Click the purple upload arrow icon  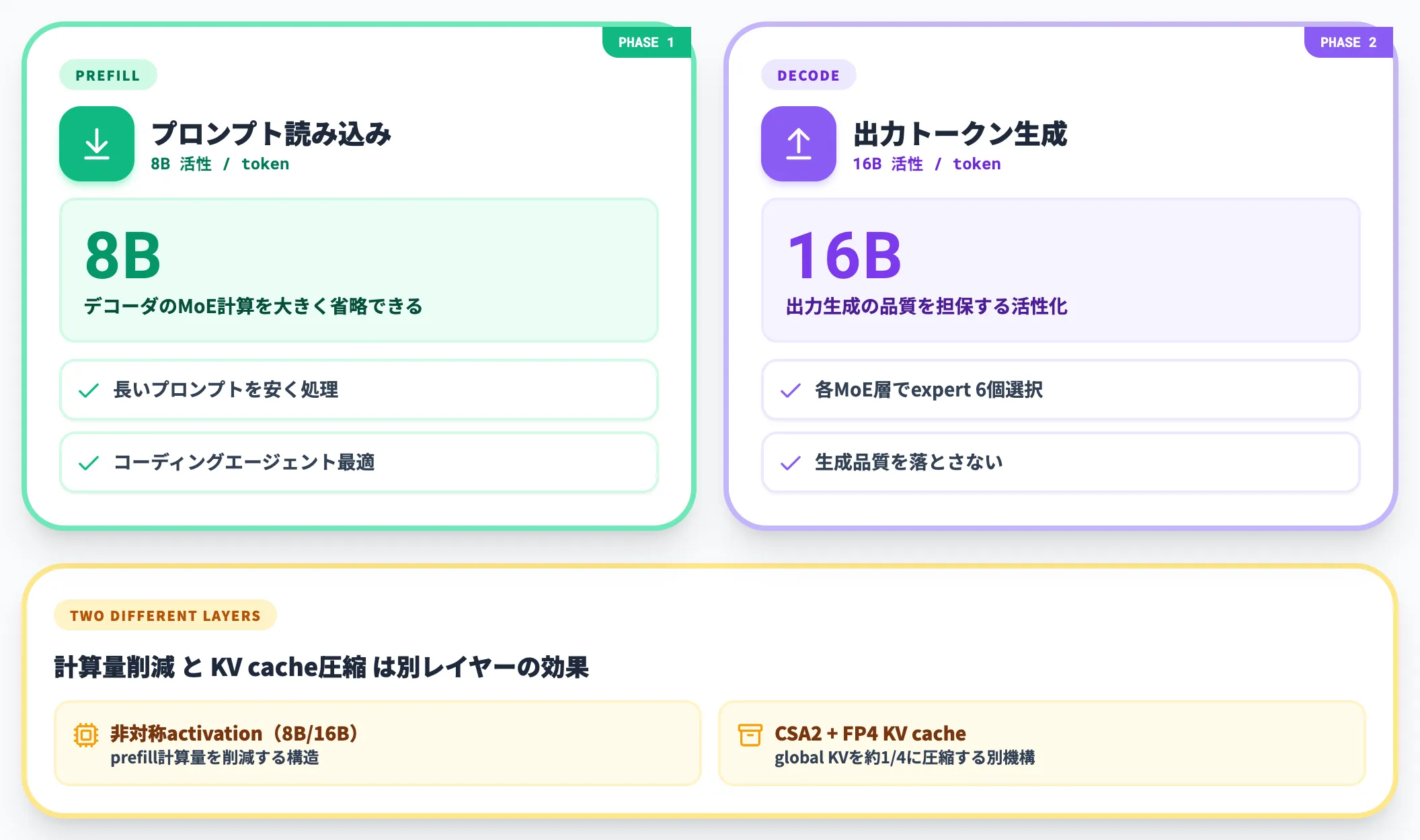coord(799,144)
